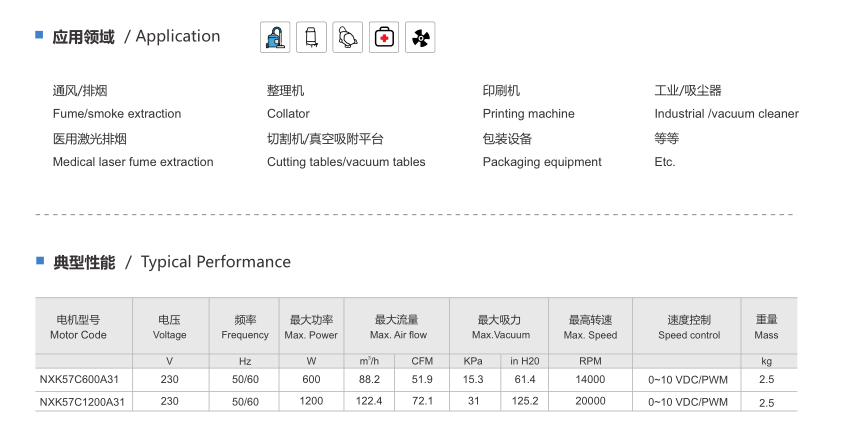Click the Packaging equipment entry

pos(542,162)
